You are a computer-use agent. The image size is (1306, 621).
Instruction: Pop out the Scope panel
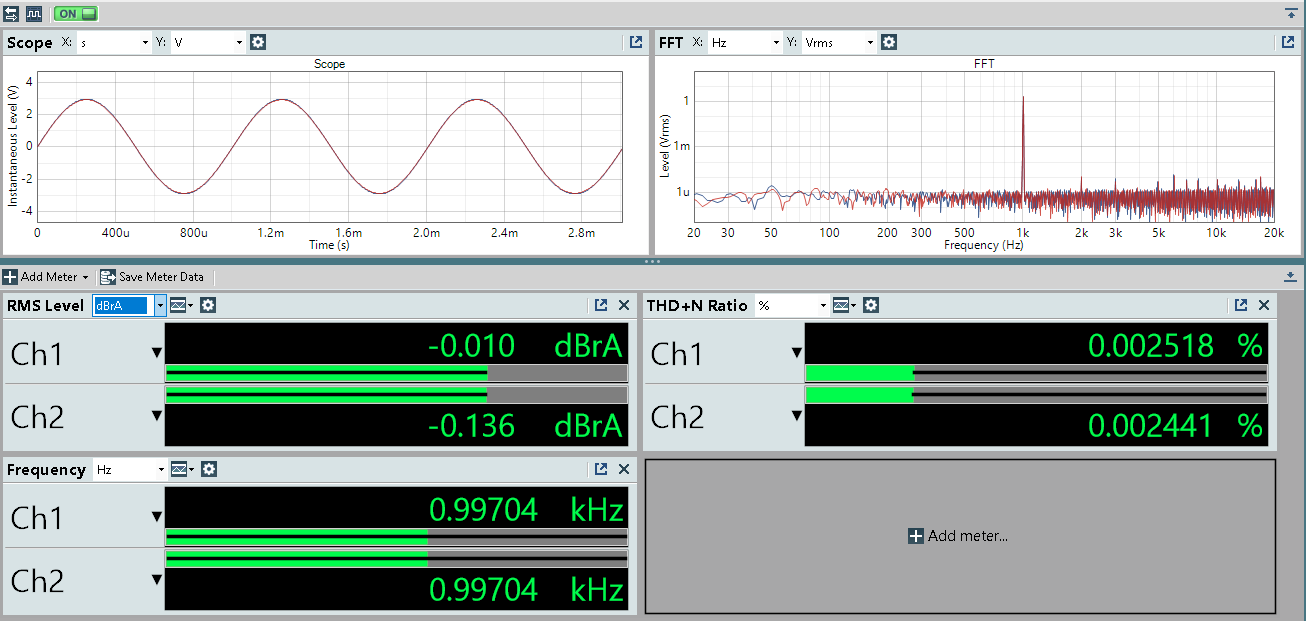pos(636,42)
